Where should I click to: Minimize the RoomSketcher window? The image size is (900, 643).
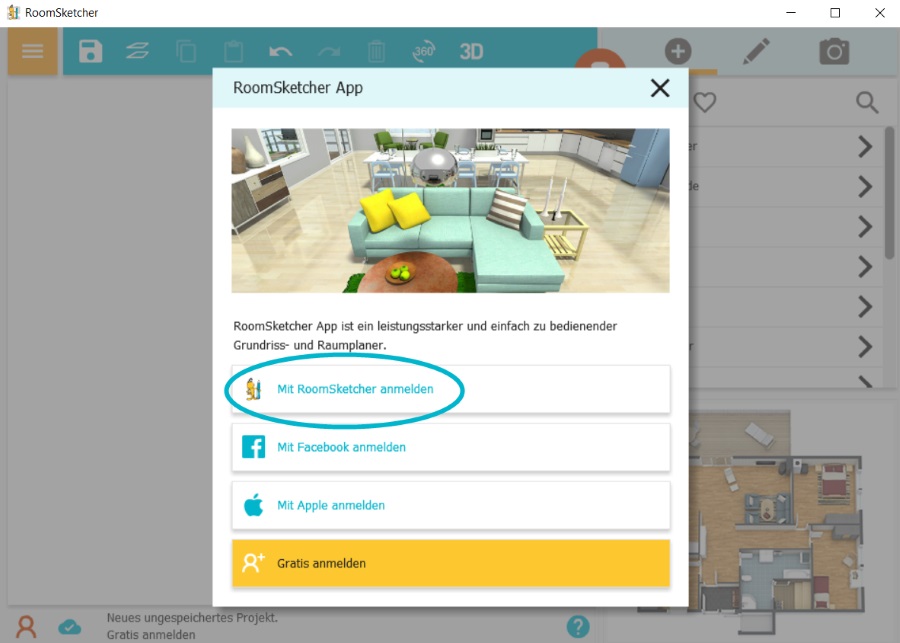tap(791, 13)
